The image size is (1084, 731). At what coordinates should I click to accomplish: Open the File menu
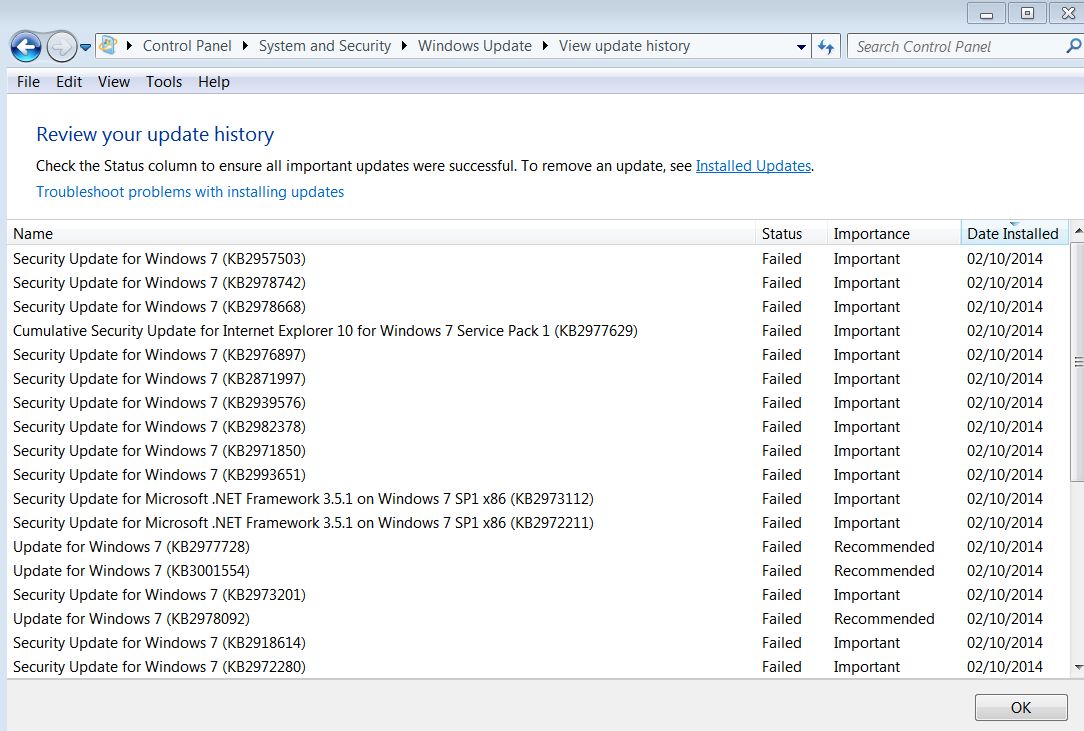[28, 82]
